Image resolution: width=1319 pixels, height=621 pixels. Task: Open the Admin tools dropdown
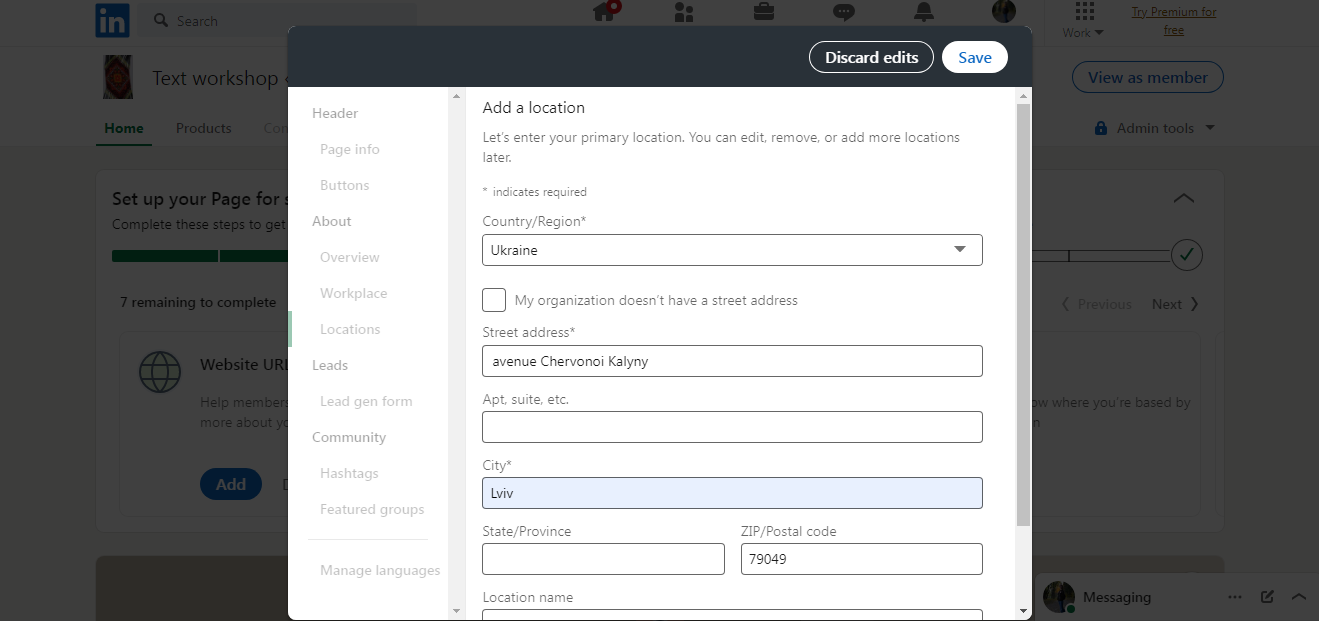point(1155,128)
